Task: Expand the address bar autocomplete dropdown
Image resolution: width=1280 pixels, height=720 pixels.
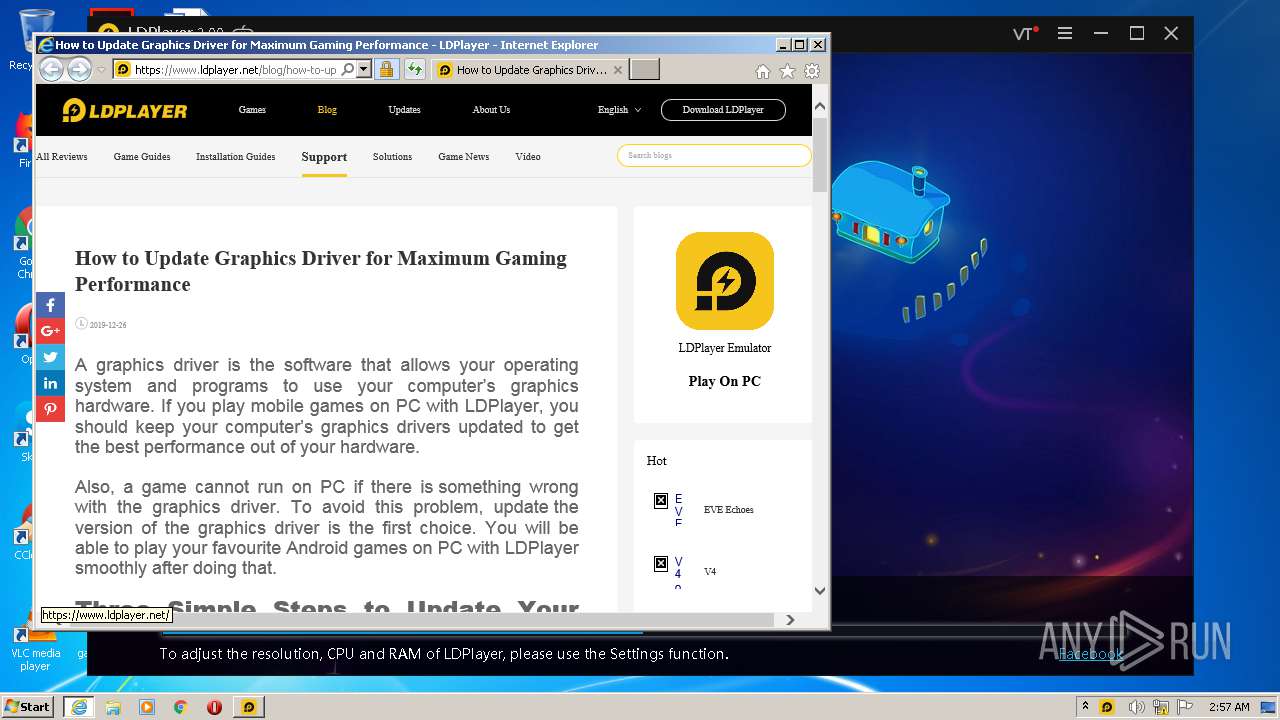Action: pyautogui.click(x=364, y=70)
